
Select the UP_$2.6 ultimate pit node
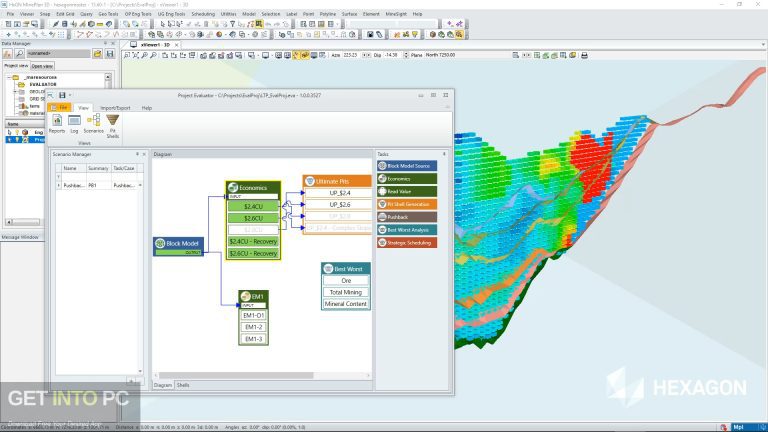(x=337, y=205)
